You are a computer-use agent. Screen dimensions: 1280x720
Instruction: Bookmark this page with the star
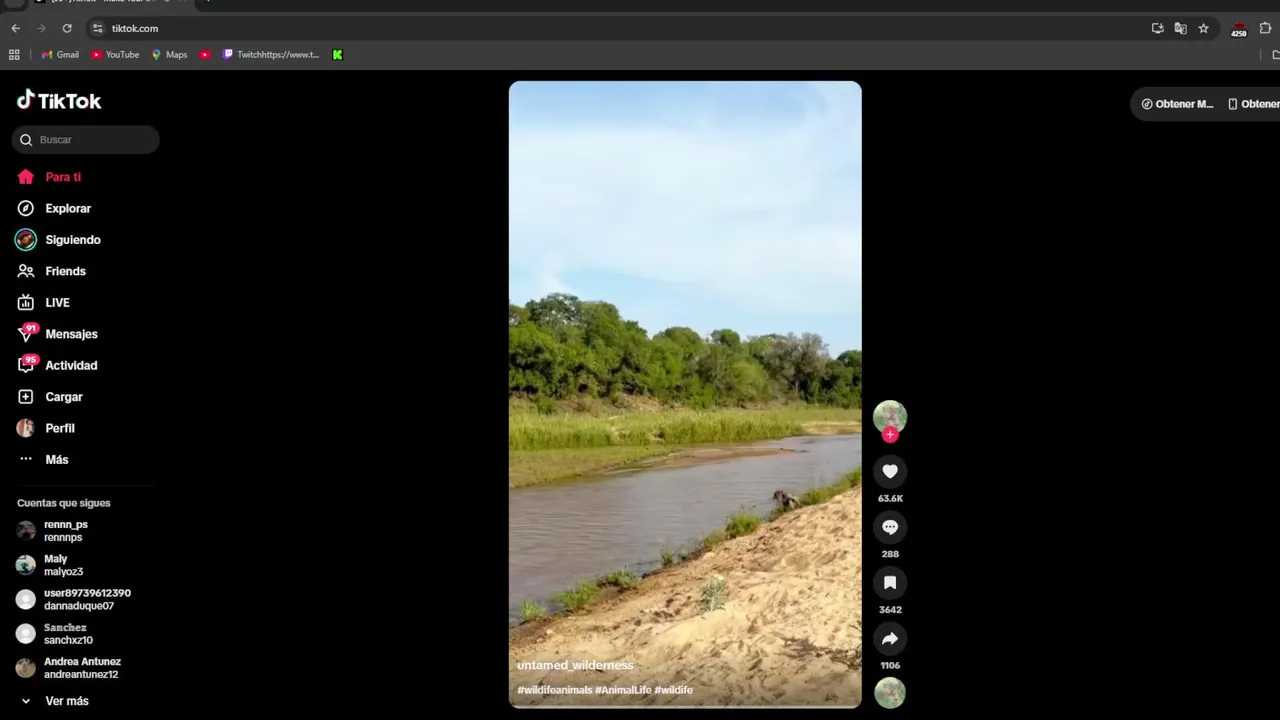(x=1203, y=28)
